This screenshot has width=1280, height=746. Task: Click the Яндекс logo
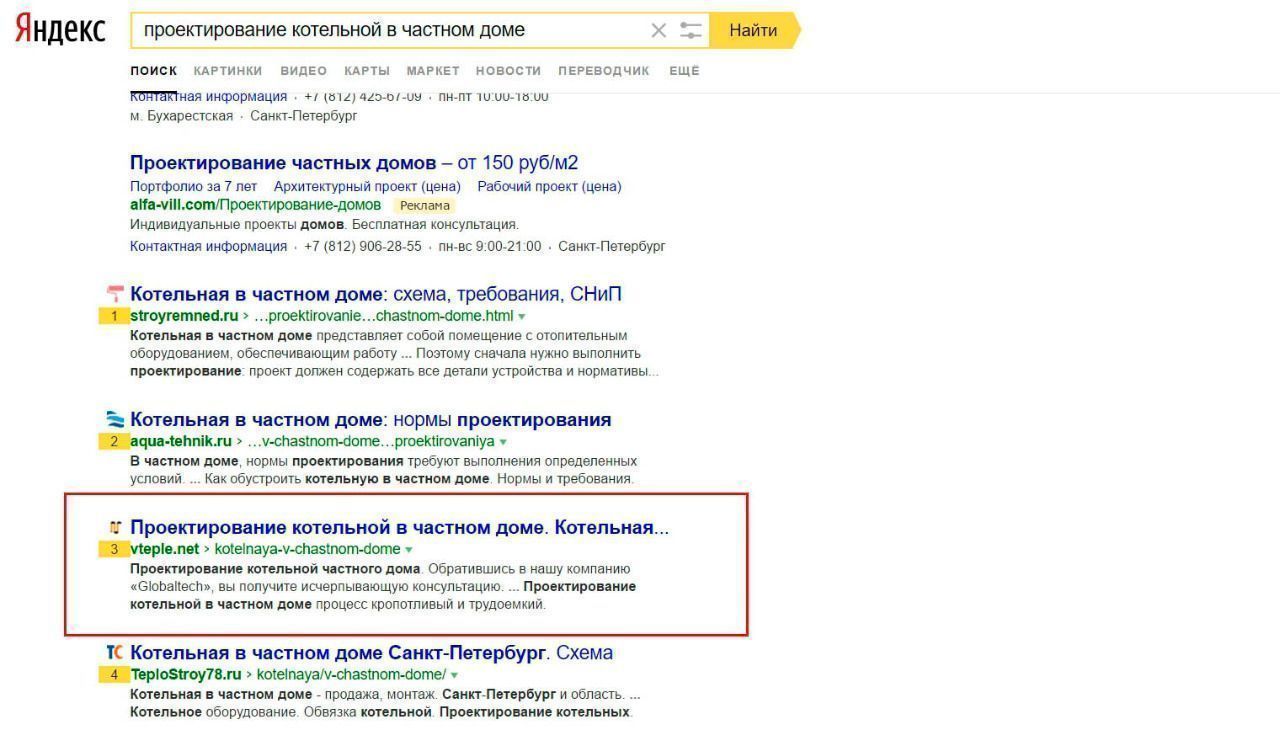point(60,30)
